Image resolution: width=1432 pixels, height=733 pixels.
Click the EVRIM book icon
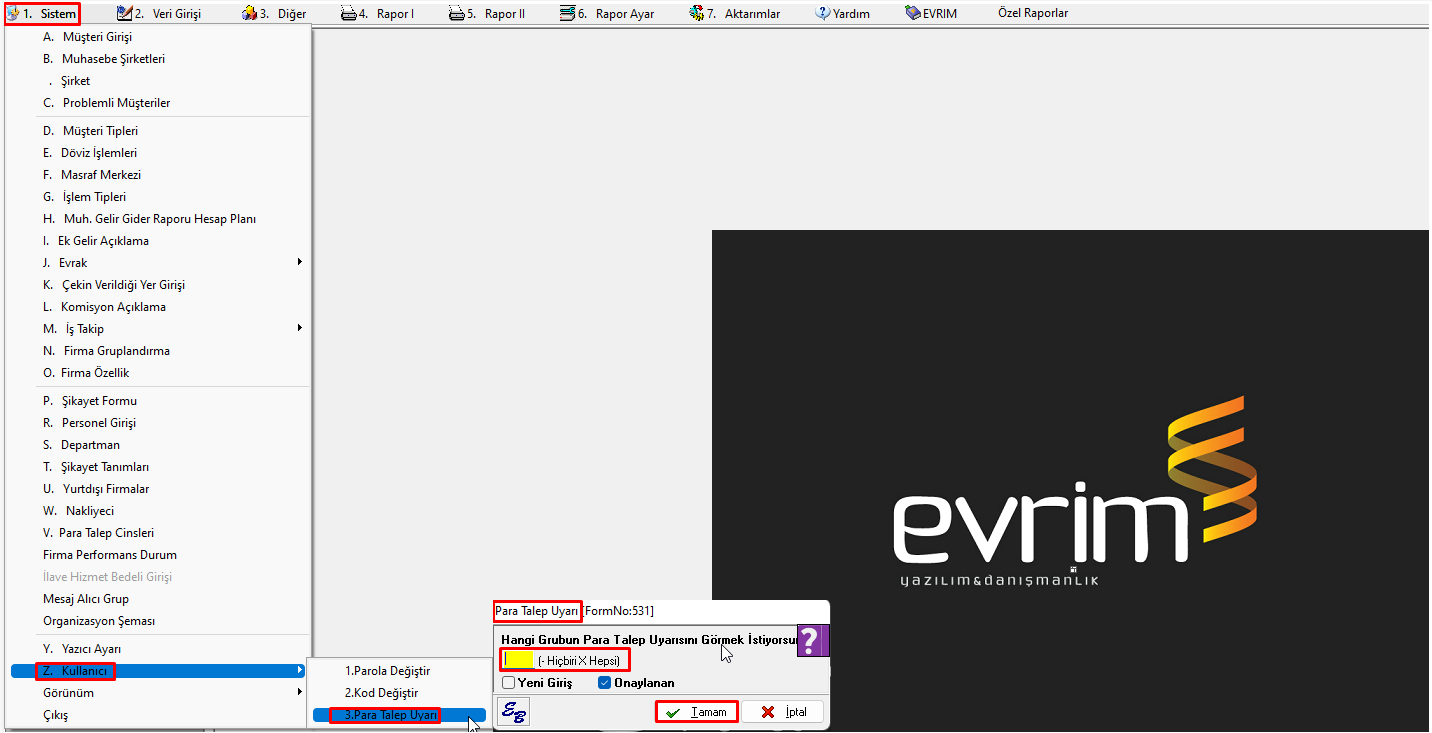click(913, 14)
